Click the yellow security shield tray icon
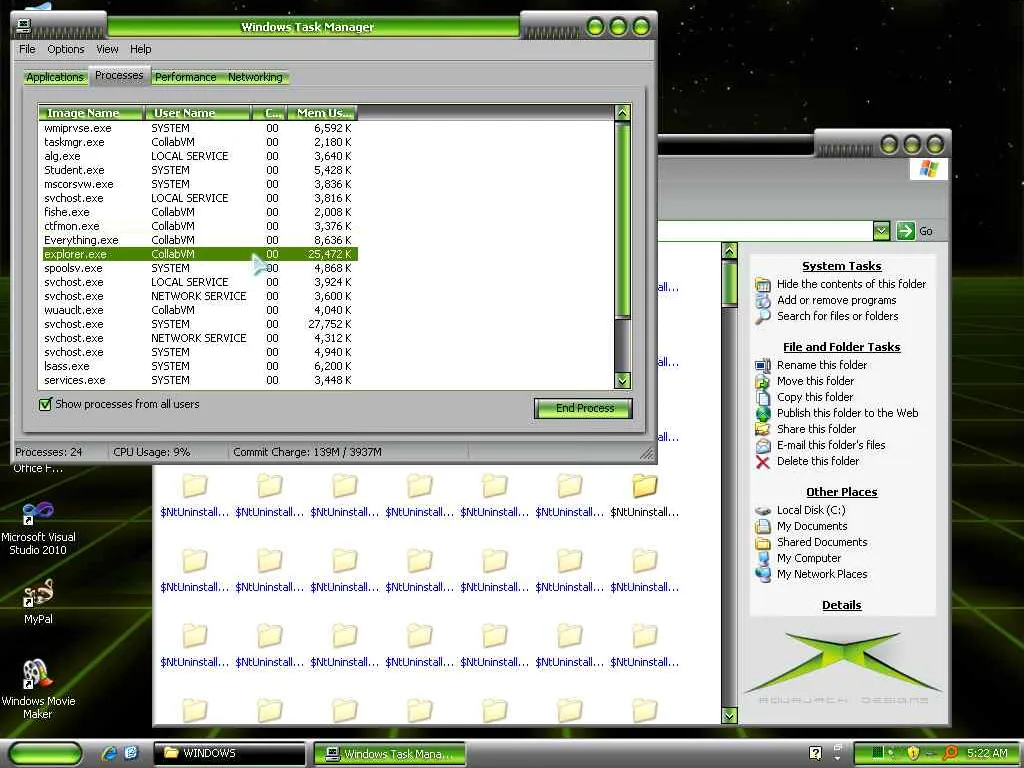The height and width of the screenshot is (768, 1024). (x=912, y=753)
